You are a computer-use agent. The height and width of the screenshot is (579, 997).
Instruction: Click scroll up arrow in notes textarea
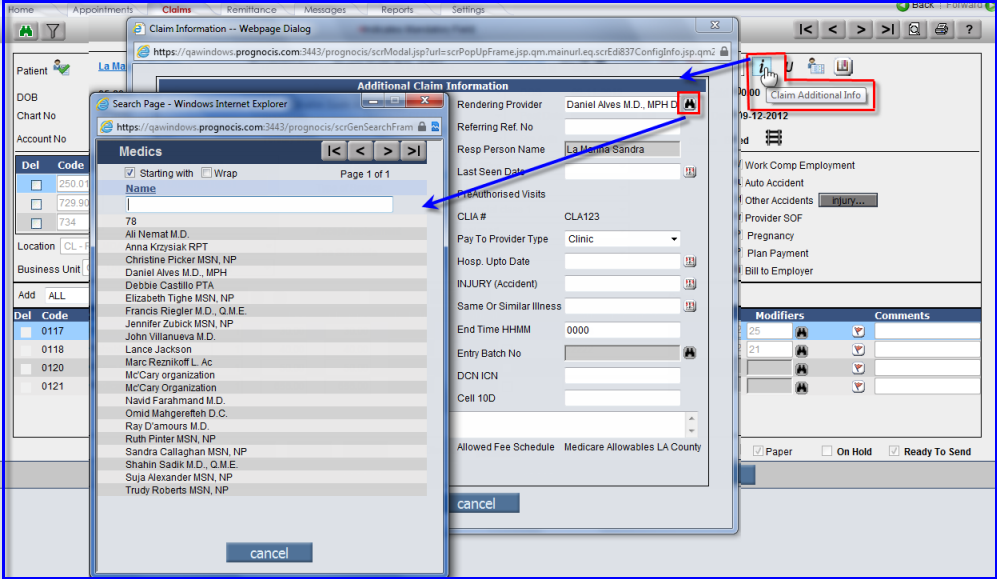(x=691, y=418)
